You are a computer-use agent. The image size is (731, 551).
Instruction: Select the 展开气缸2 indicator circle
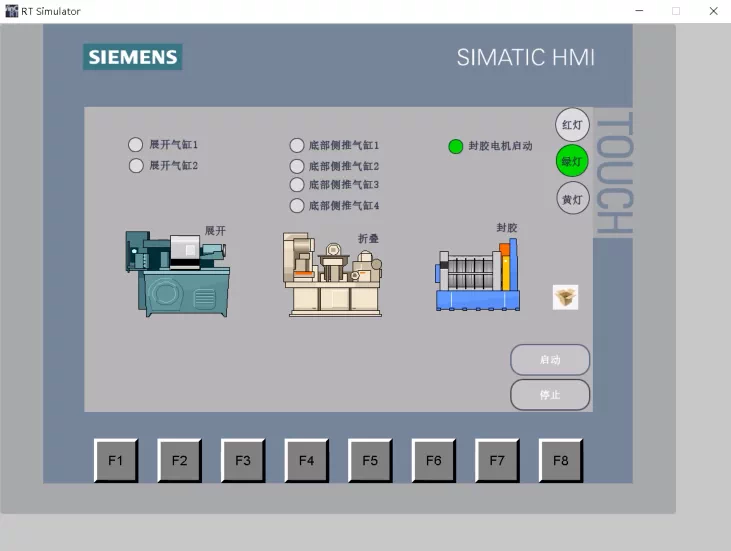point(136,165)
